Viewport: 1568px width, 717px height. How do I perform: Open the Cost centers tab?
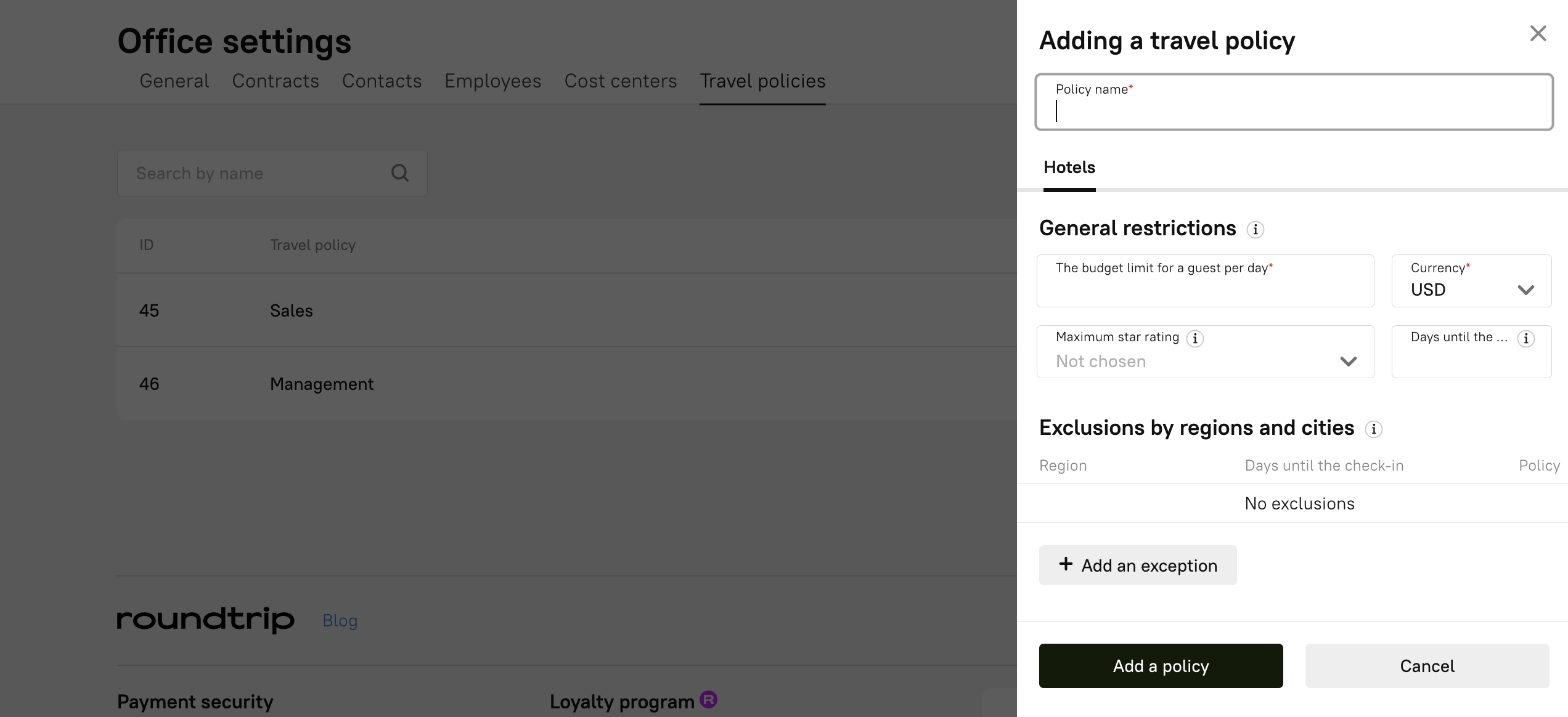620,81
